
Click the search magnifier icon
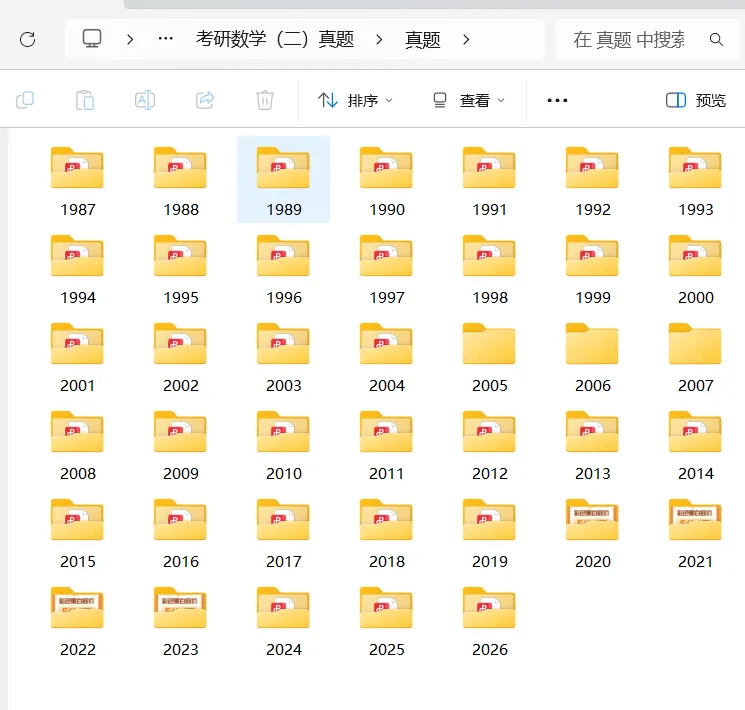pyautogui.click(x=716, y=39)
